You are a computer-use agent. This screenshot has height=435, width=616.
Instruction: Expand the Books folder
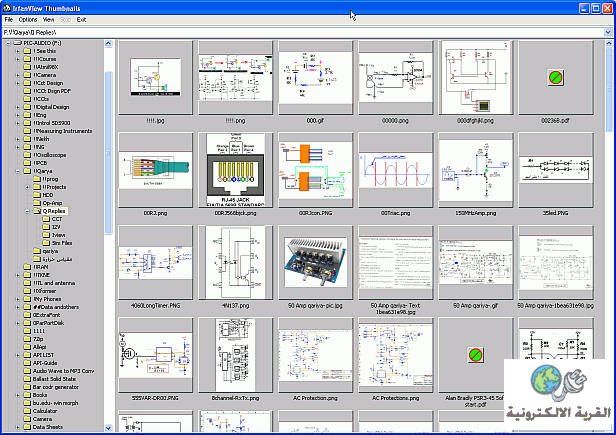[18, 395]
